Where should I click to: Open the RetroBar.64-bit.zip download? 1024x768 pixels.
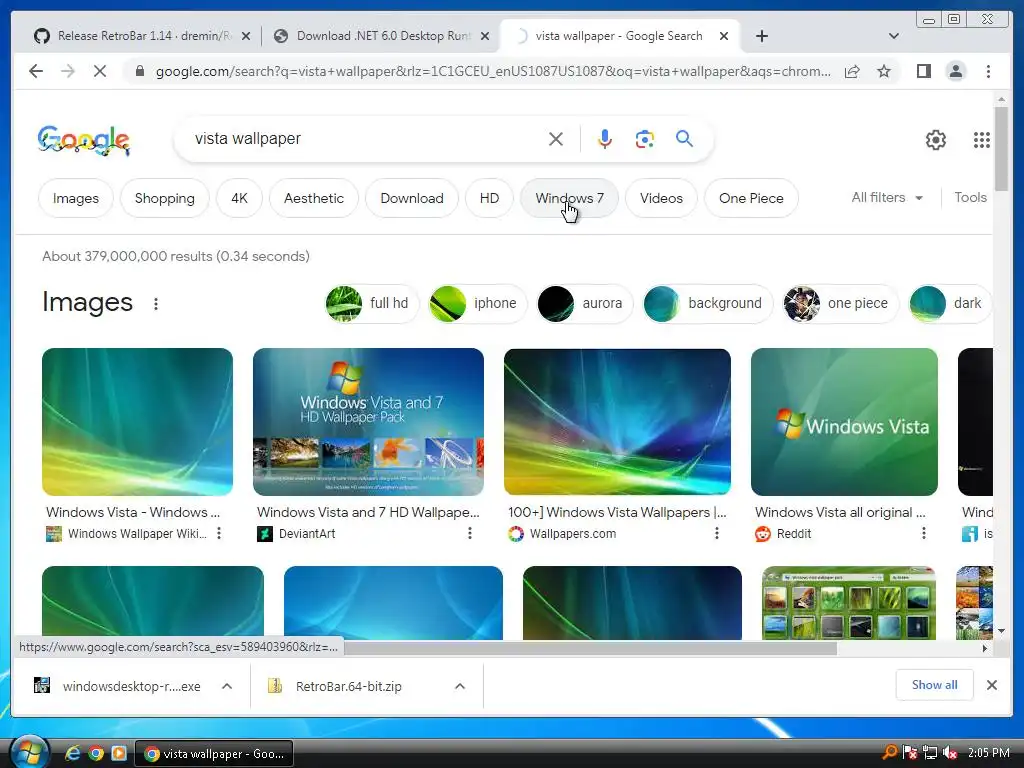pyautogui.click(x=348, y=686)
